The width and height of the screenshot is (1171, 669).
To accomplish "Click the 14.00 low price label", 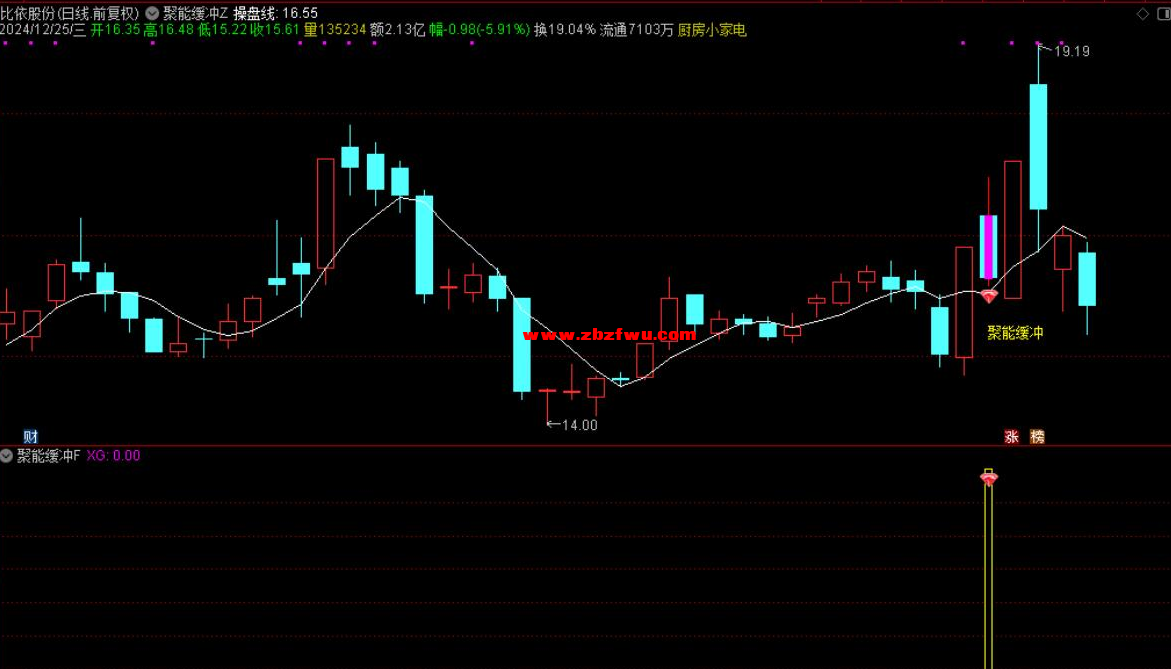I will click(x=580, y=425).
